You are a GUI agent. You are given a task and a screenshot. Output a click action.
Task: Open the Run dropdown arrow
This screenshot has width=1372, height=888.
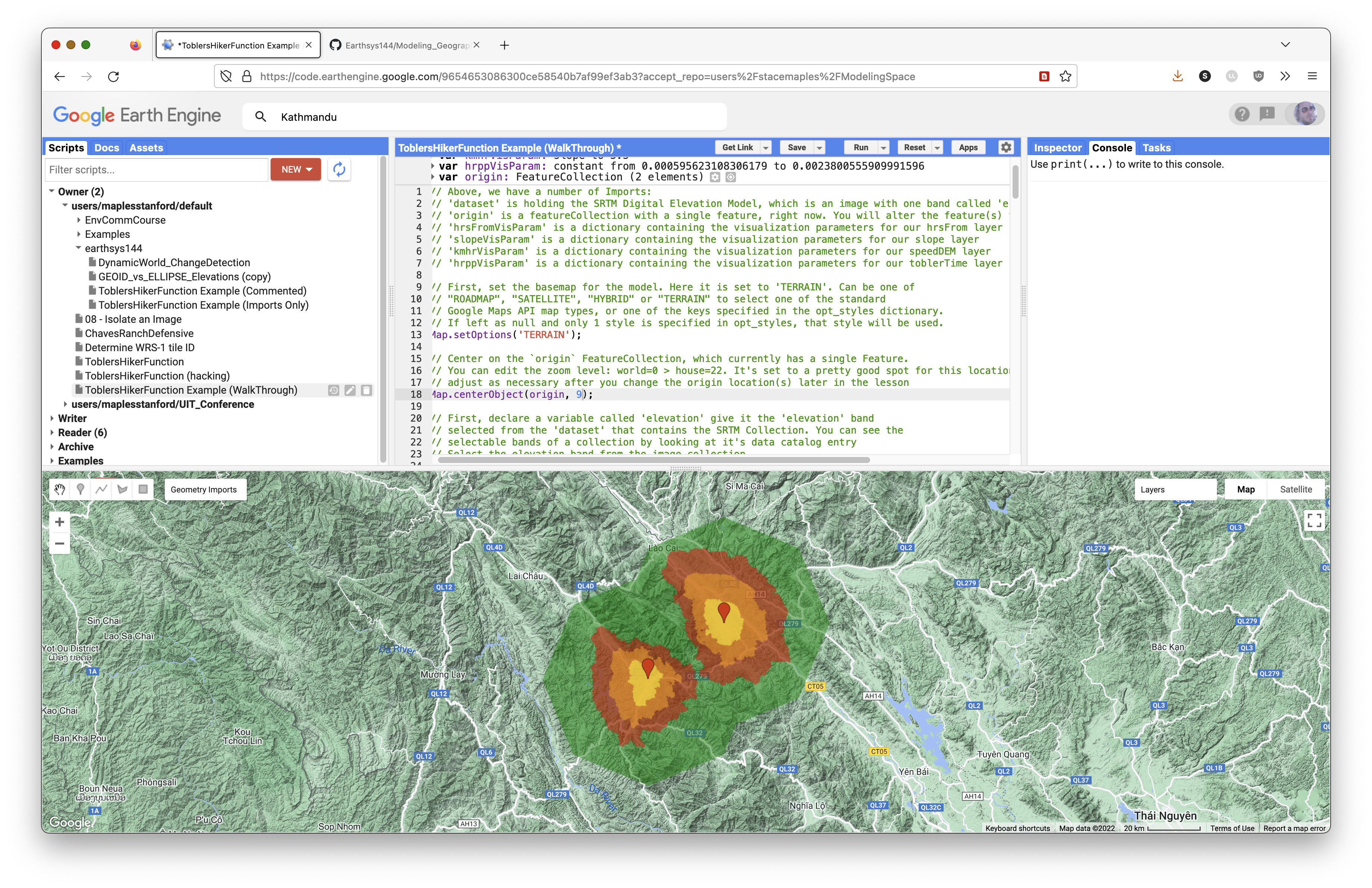pyautogui.click(x=883, y=148)
